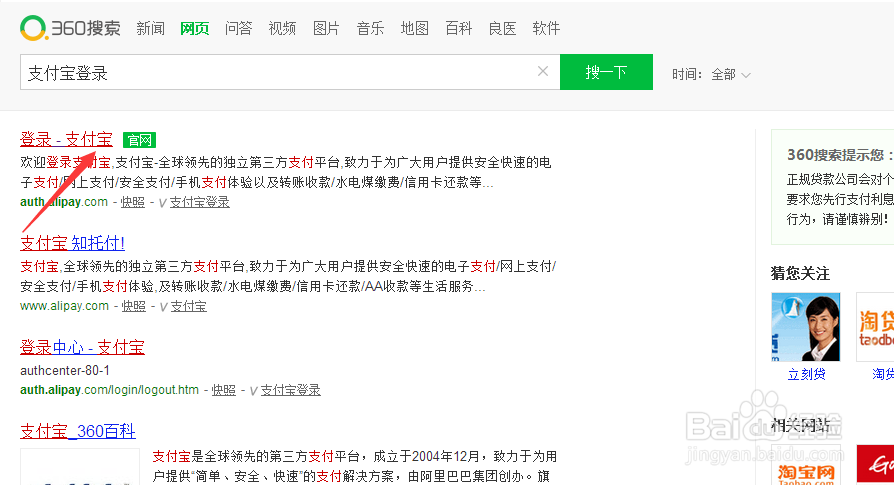Viewport: 894px width, 485px height.
Task: Switch to the 问答 tab
Action: click(238, 28)
